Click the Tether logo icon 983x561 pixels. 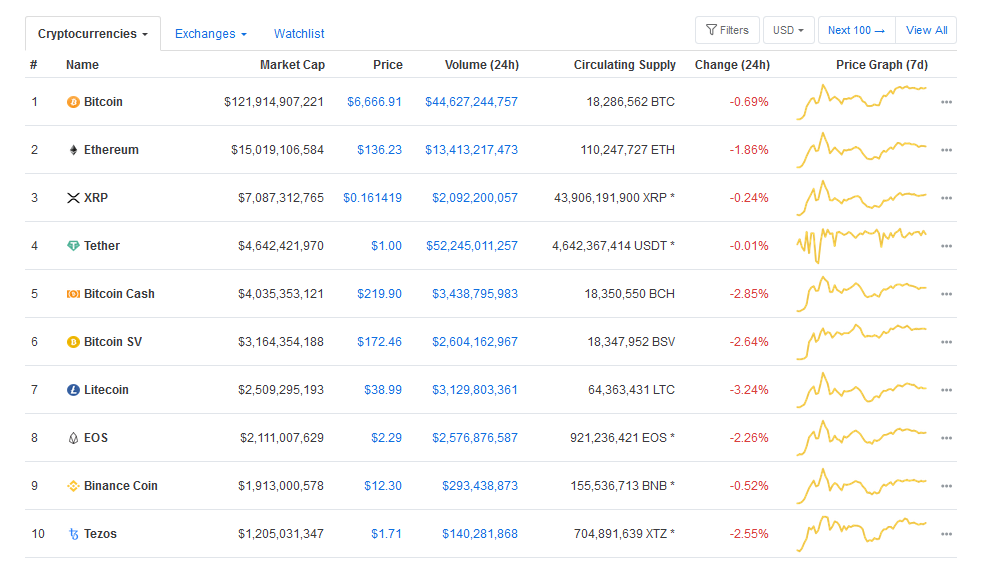[x=73, y=246]
